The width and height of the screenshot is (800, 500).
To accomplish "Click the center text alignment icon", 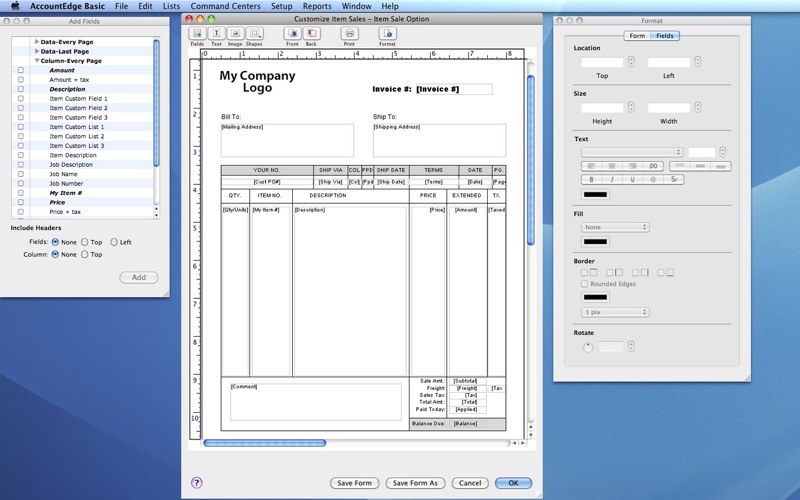I will click(x=612, y=166).
